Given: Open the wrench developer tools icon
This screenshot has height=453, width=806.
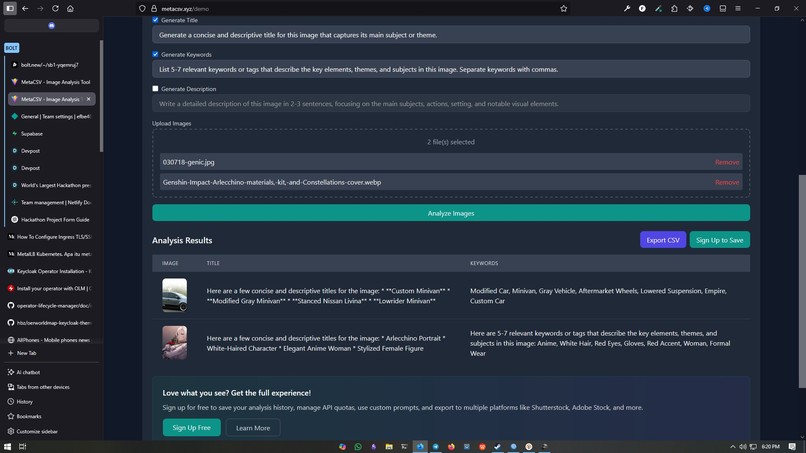Looking at the screenshot, I should point(627,9).
